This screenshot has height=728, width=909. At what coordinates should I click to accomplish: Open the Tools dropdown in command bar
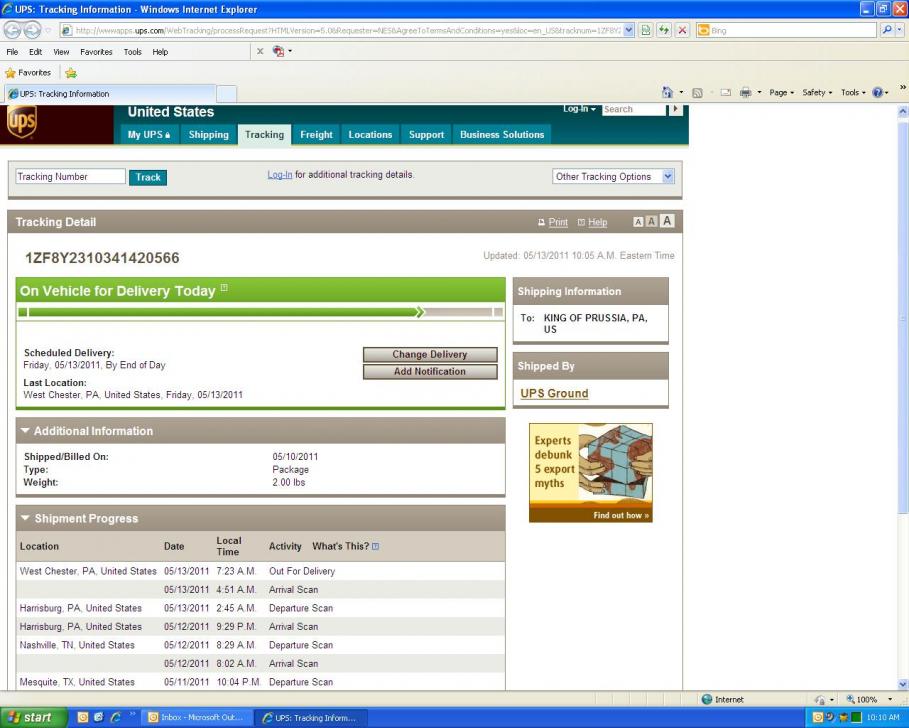(x=853, y=92)
